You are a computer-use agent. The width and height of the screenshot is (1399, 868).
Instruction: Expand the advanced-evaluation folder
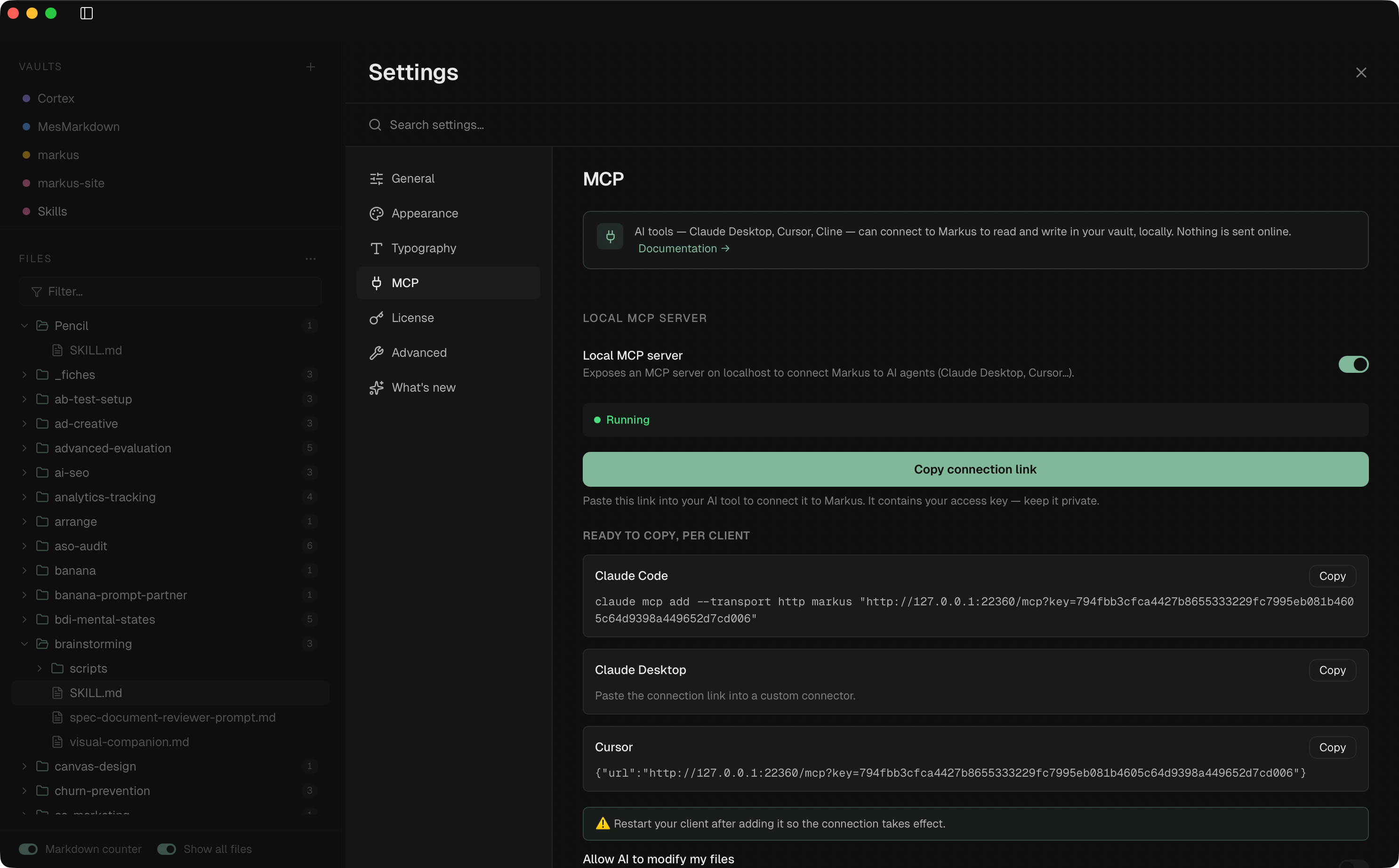pos(24,448)
